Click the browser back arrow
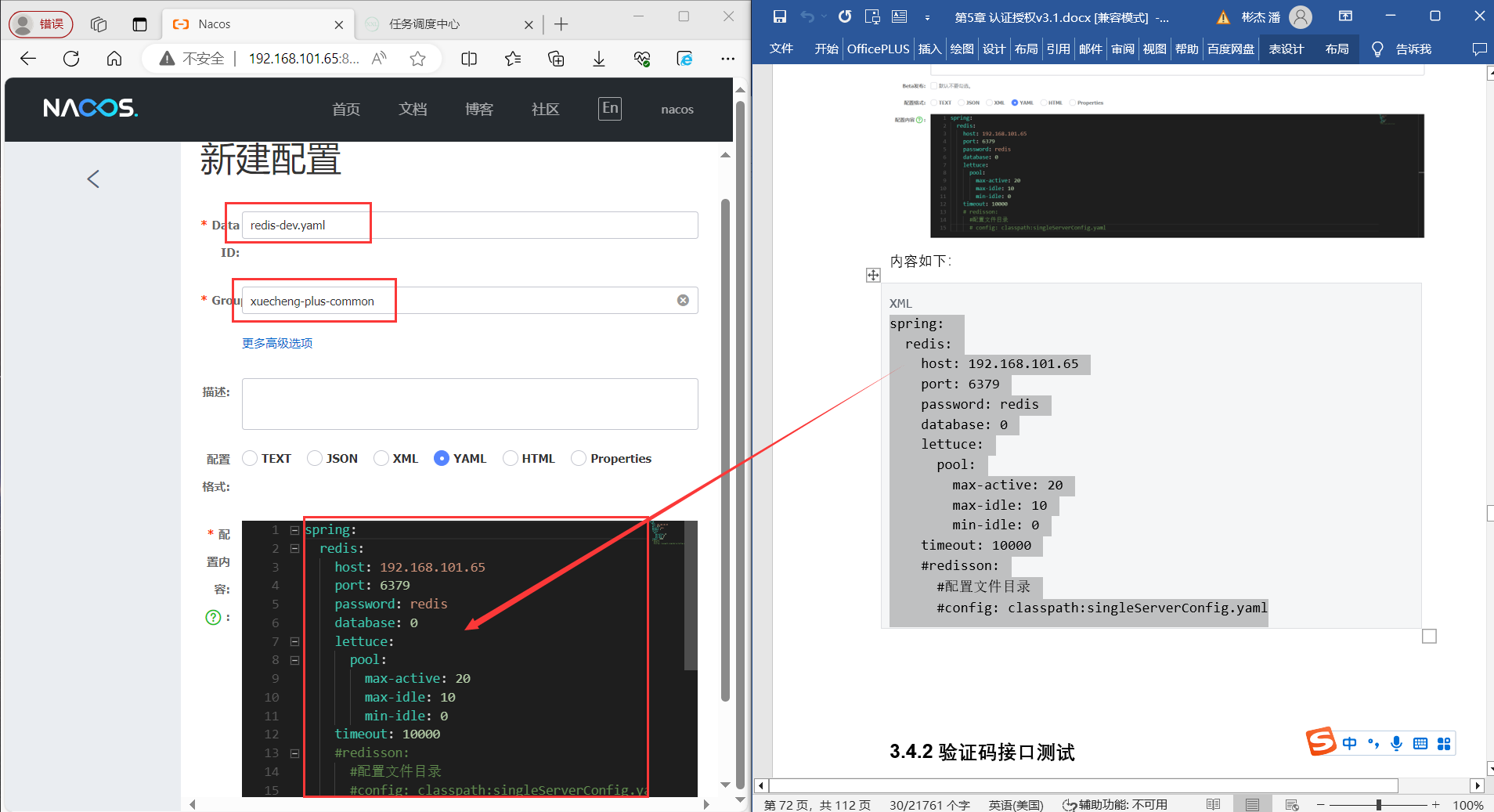 point(28,59)
